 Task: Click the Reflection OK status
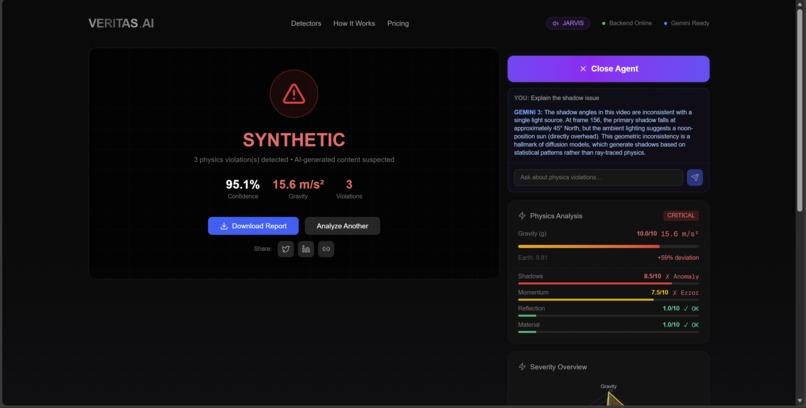click(691, 309)
